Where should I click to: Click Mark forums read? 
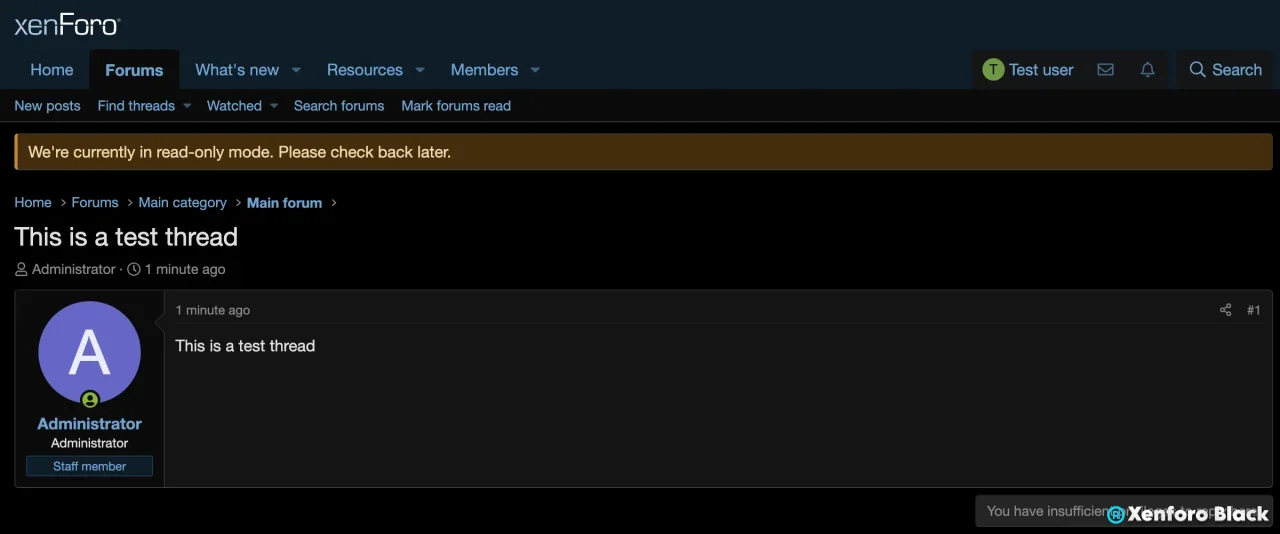[x=456, y=106]
